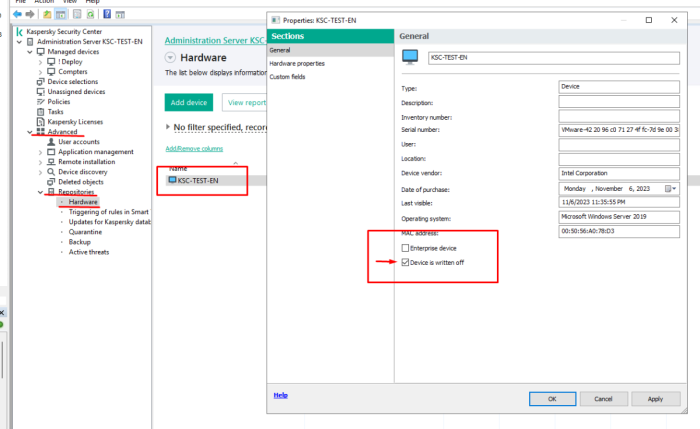Expand the Compters group

tap(41, 72)
